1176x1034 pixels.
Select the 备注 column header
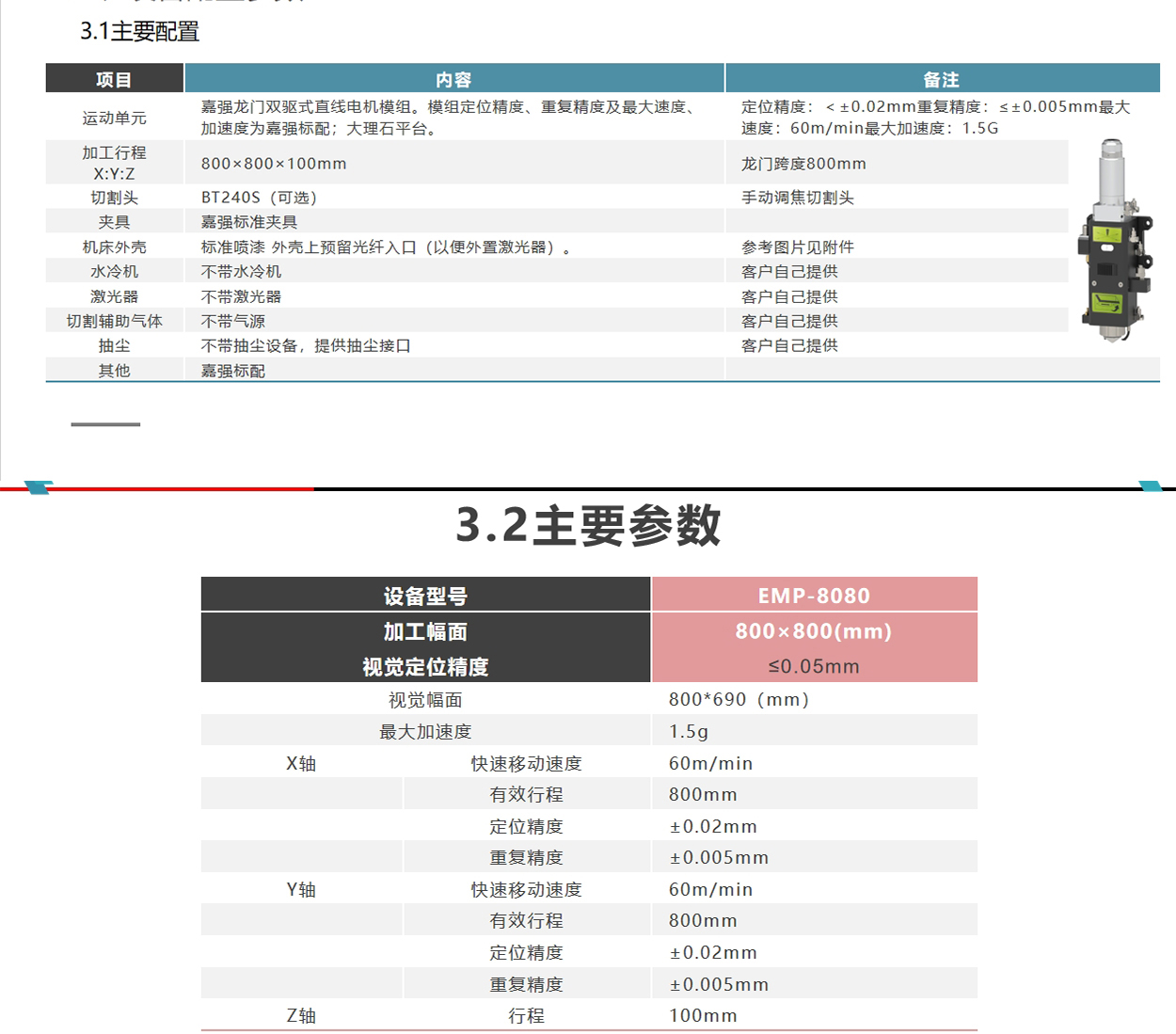point(941,80)
